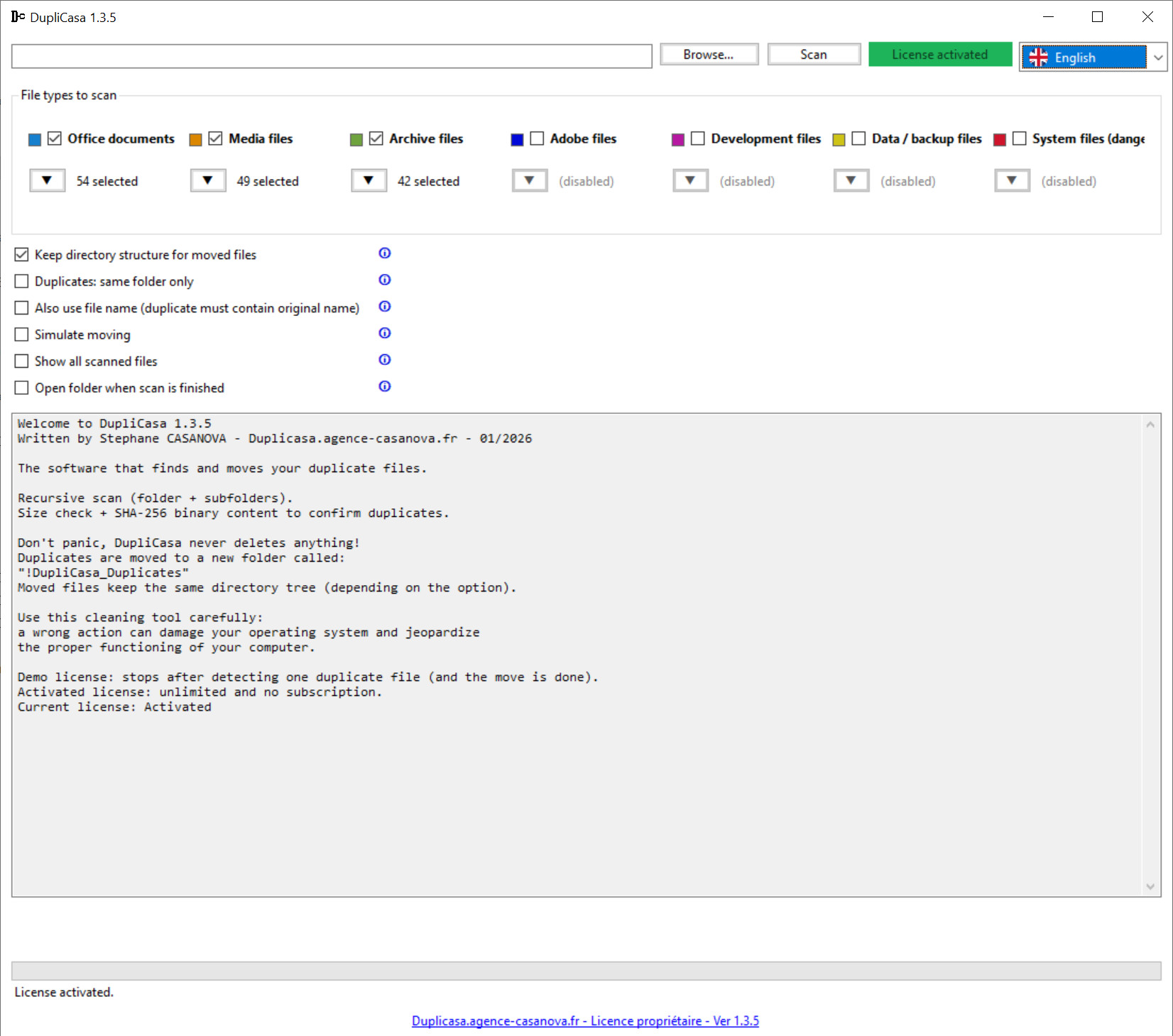The height and width of the screenshot is (1036, 1173).
Task: Expand the English language dropdown arrow
Action: tap(1157, 58)
